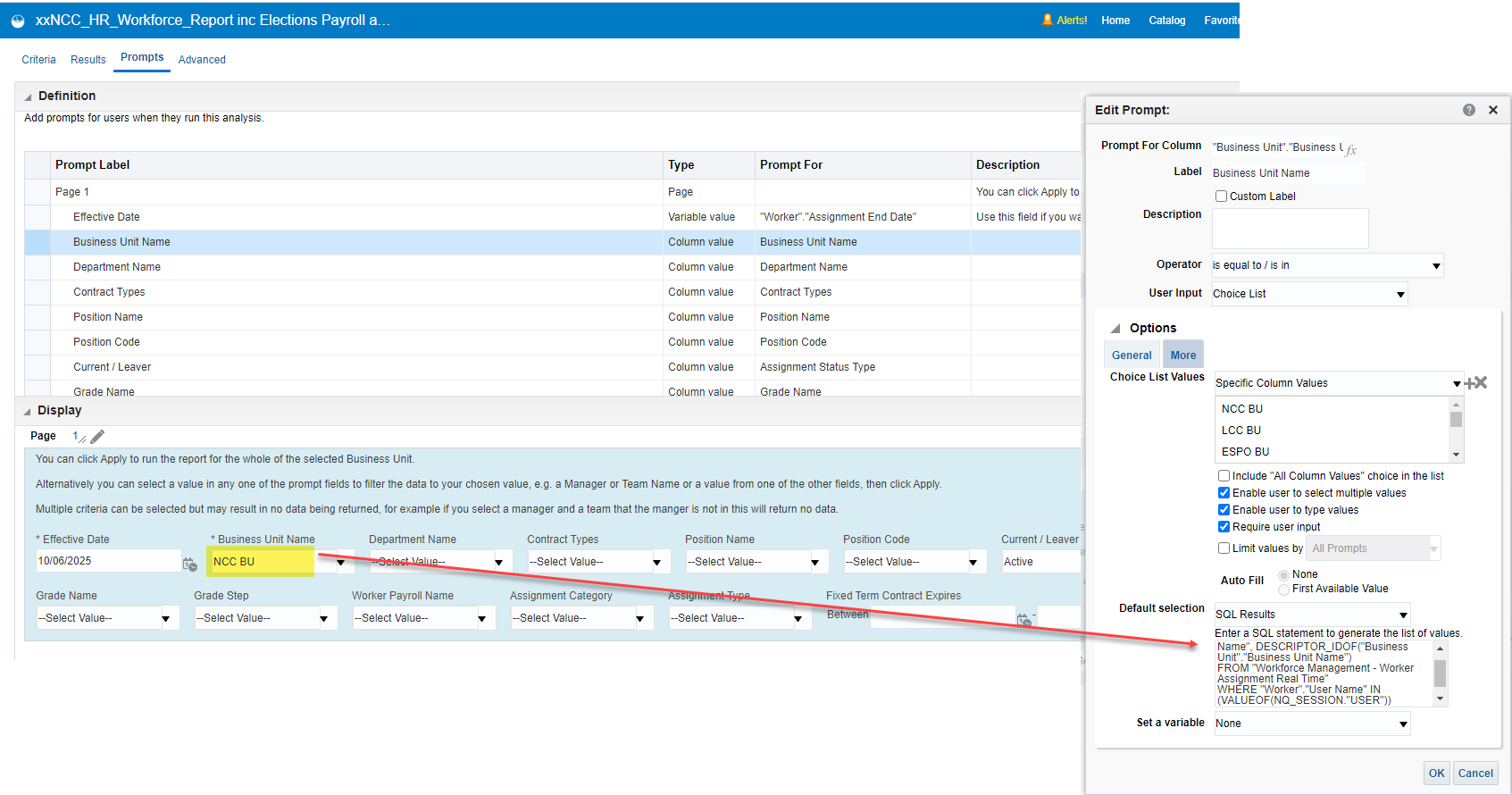The width and height of the screenshot is (1512, 795).
Task: Click the choice list scrollbar down arrow
Action: [x=1457, y=455]
